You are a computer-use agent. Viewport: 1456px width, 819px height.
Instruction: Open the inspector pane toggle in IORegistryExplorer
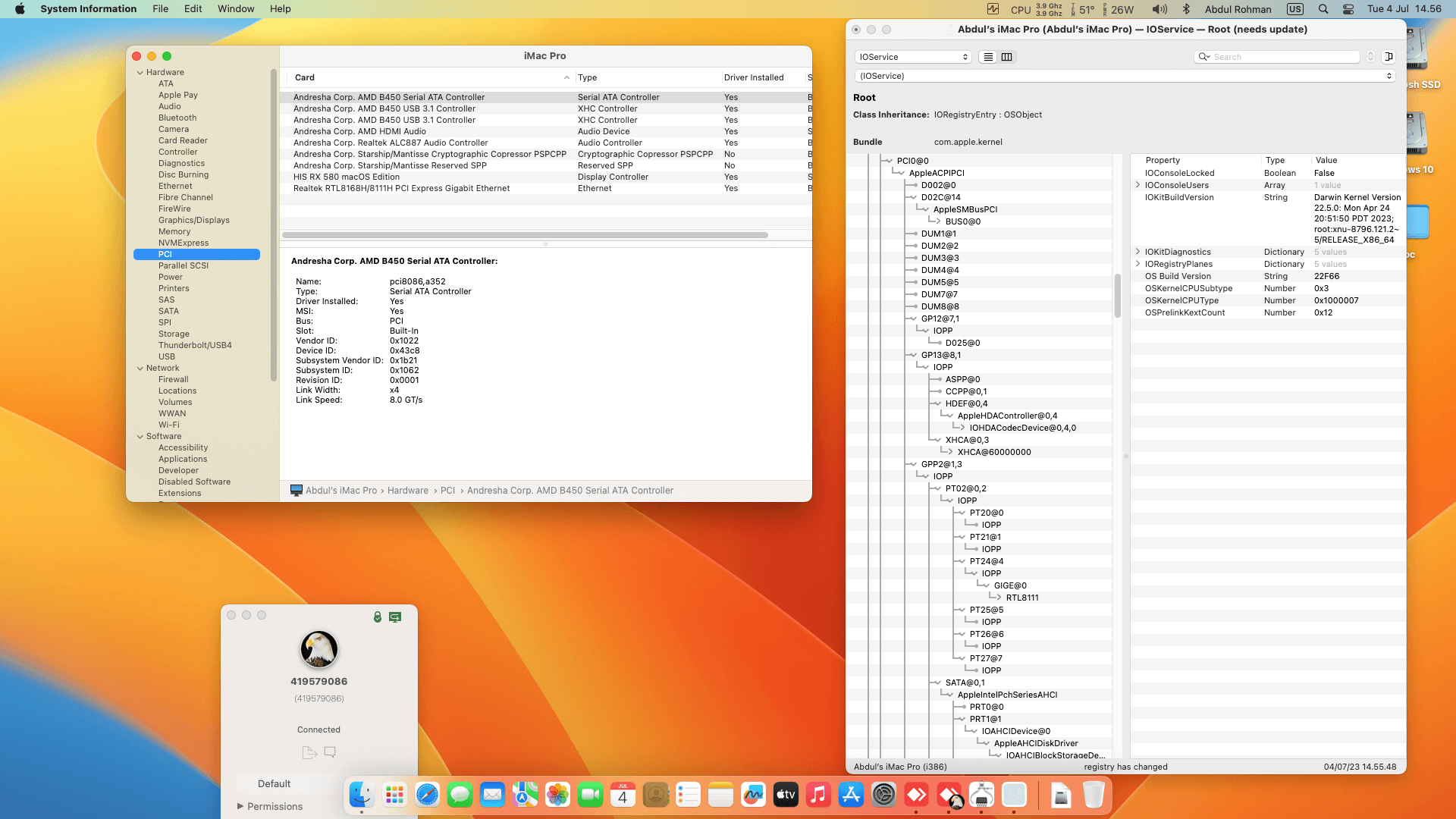1388,56
